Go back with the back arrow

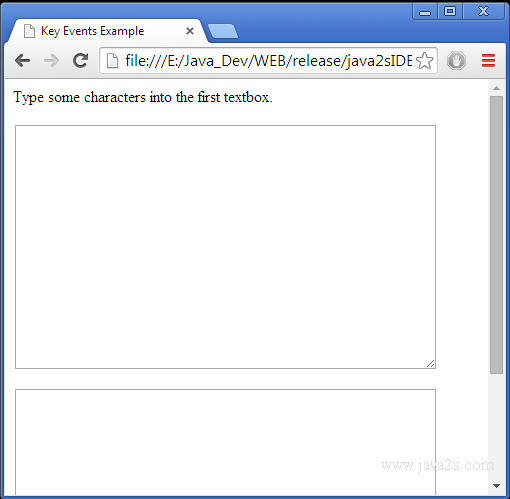(x=23, y=61)
